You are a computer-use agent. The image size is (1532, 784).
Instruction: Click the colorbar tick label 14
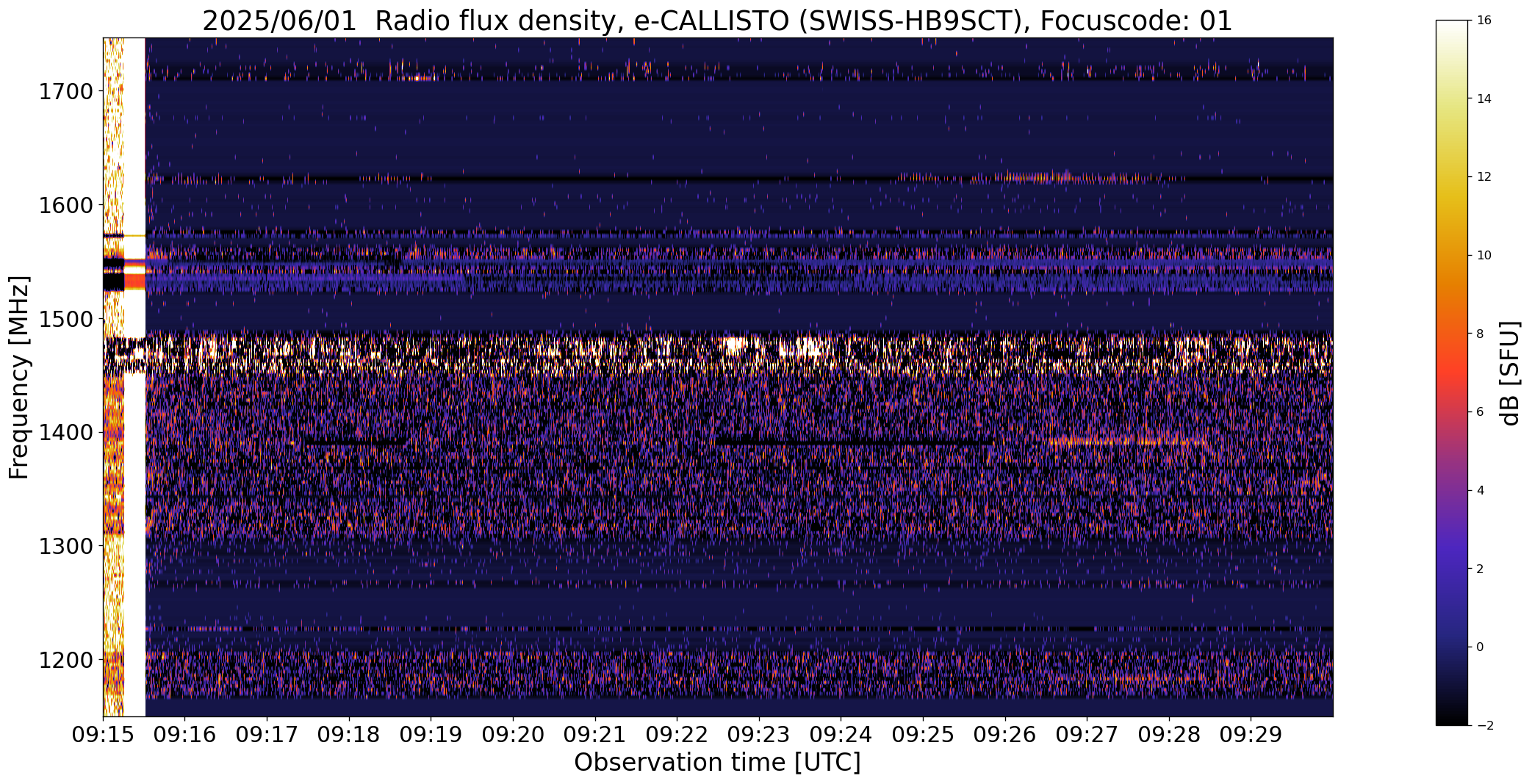[1484, 98]
